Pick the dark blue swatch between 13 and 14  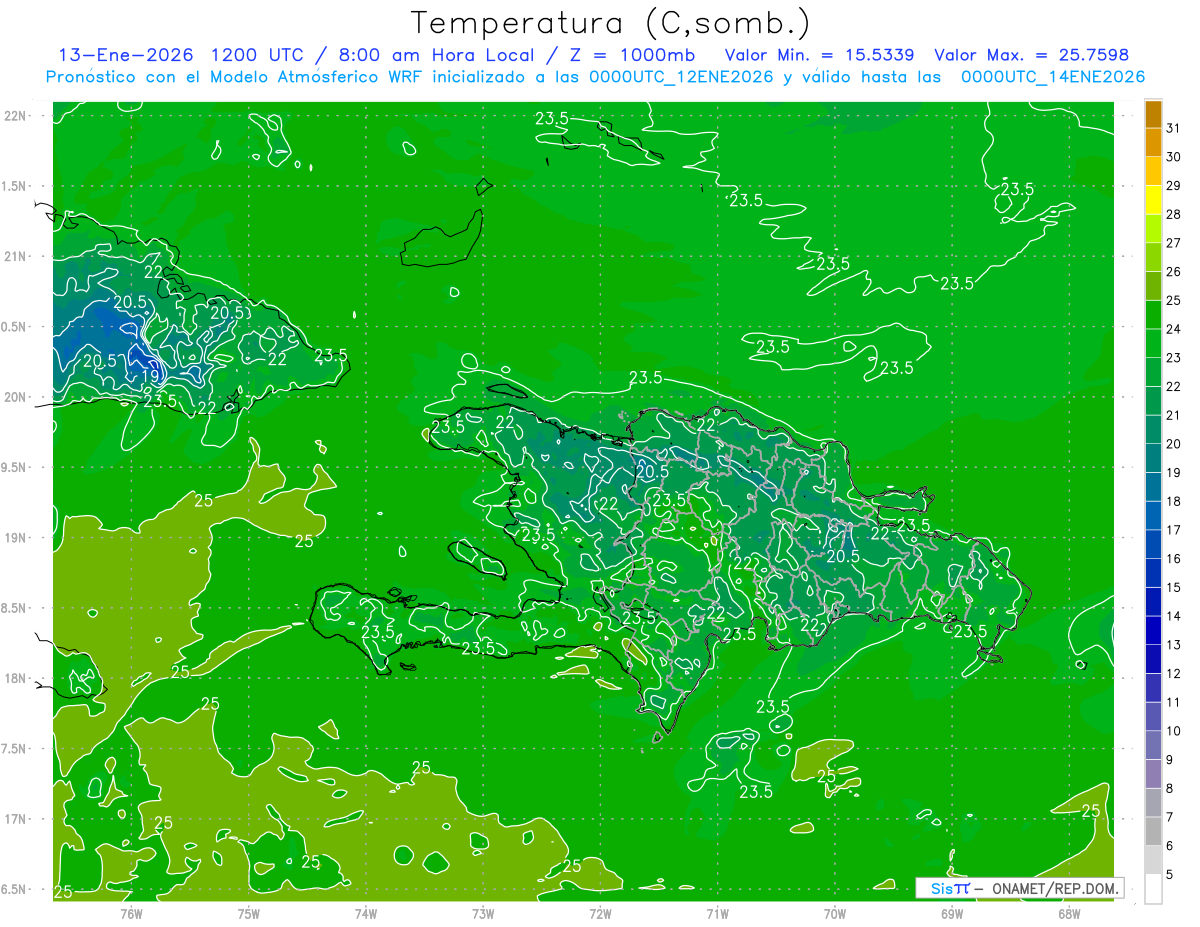[1153, 631]
